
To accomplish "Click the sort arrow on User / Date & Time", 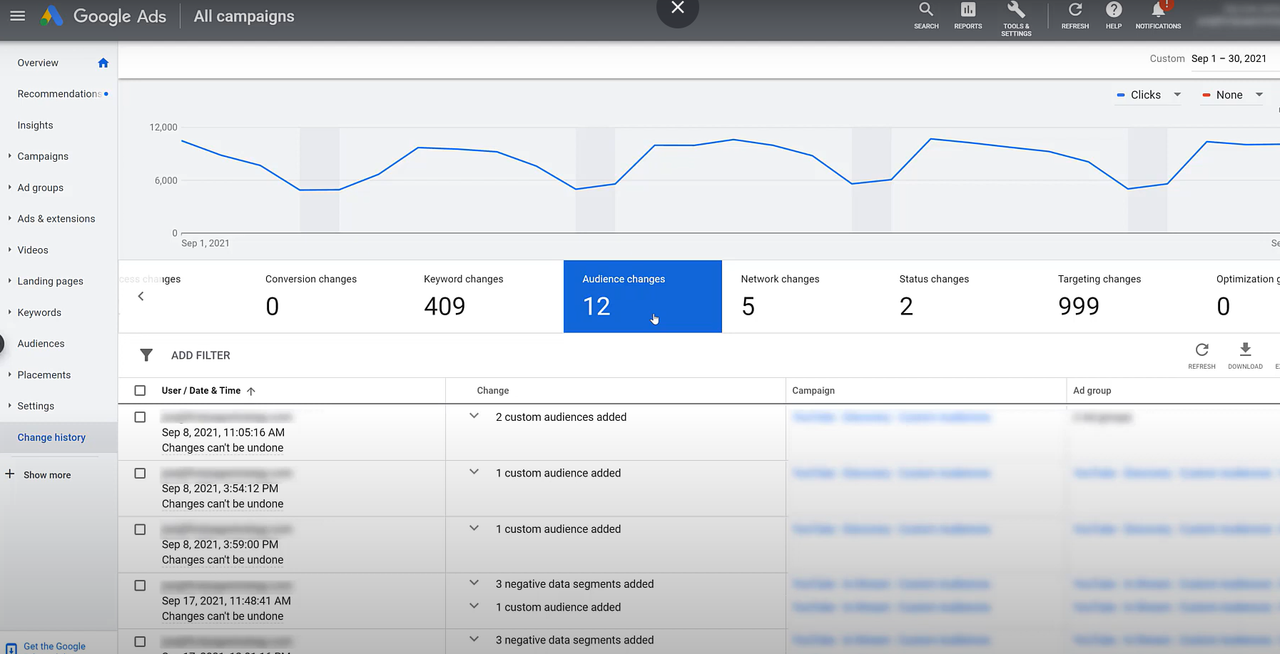I will click(251, 391).
